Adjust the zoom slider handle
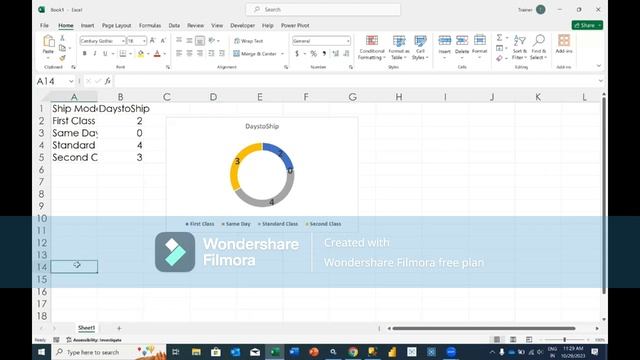The height and width of the screenshot is (360, 640). [x=564, y=340]
